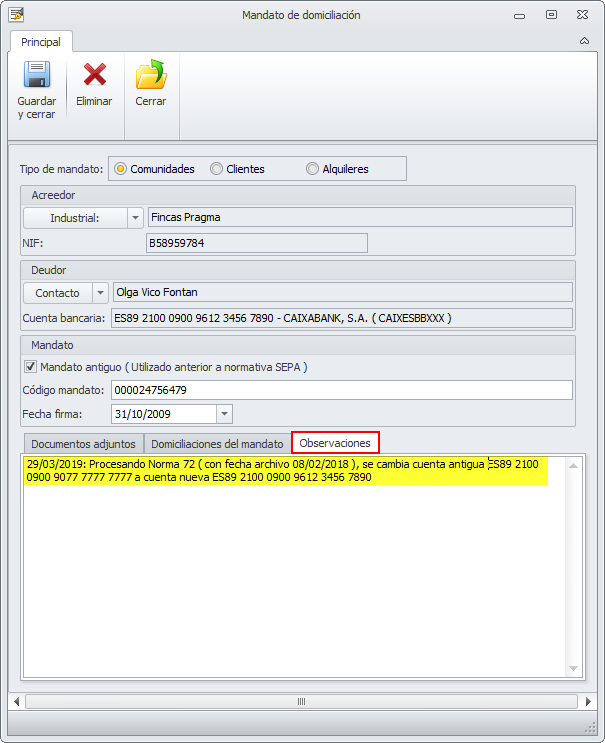
Task: Click the Código mandato input field
Action: [342, 390]
